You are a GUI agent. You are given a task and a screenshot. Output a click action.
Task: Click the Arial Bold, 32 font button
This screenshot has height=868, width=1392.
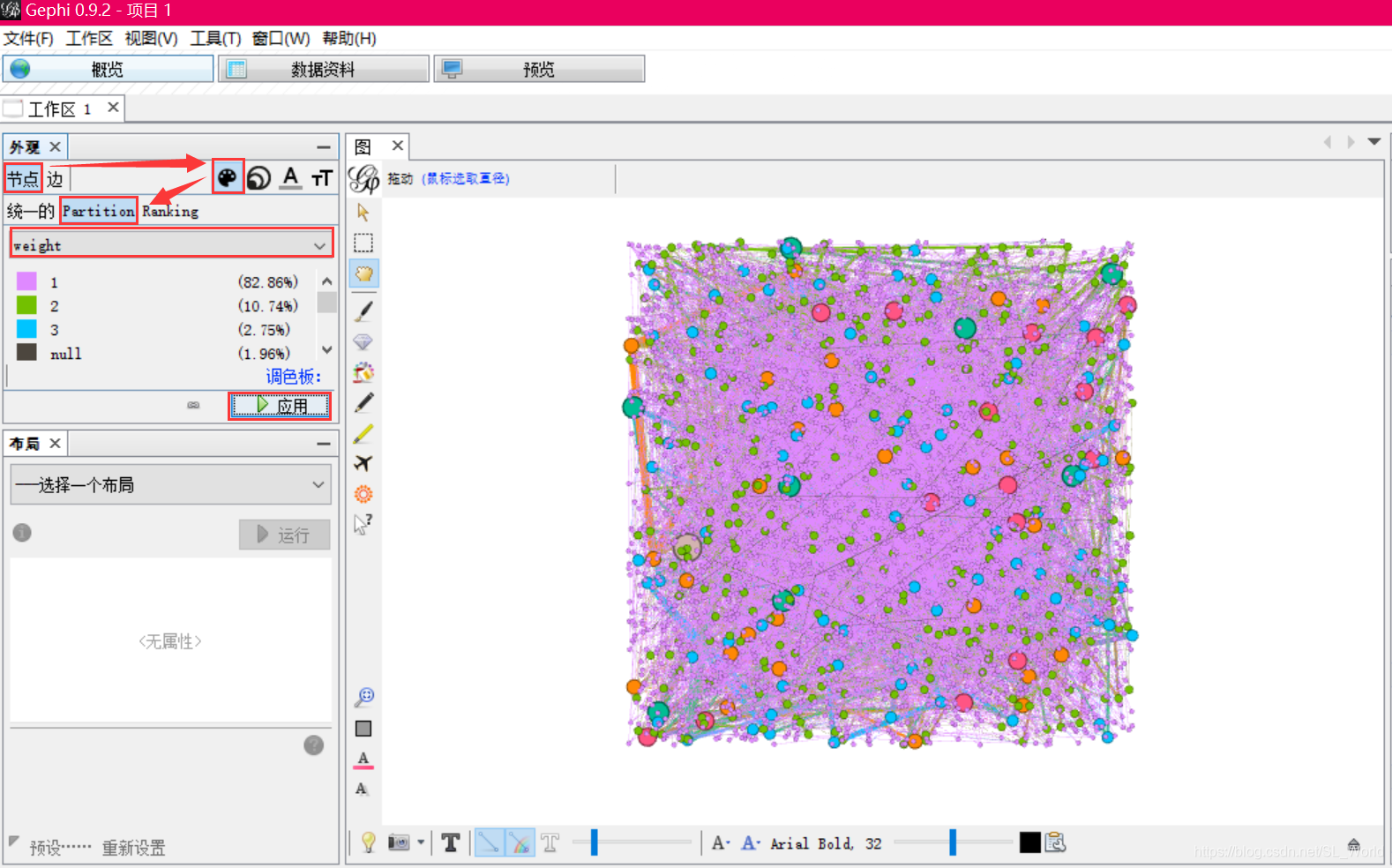tap(826, 843)
